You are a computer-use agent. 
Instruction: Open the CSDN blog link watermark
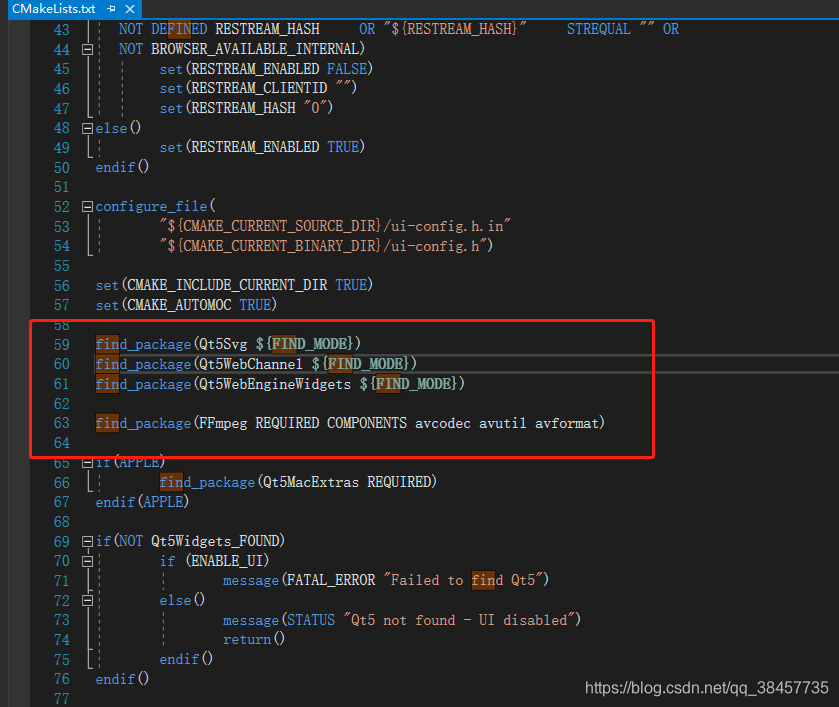[706, 688]
